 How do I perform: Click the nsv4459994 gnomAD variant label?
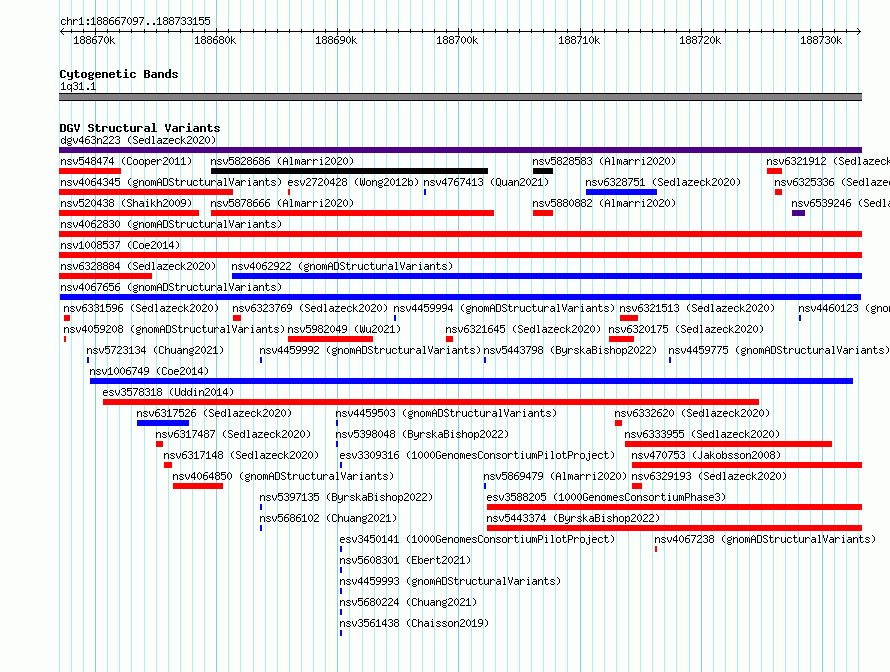tap(504, 308)
